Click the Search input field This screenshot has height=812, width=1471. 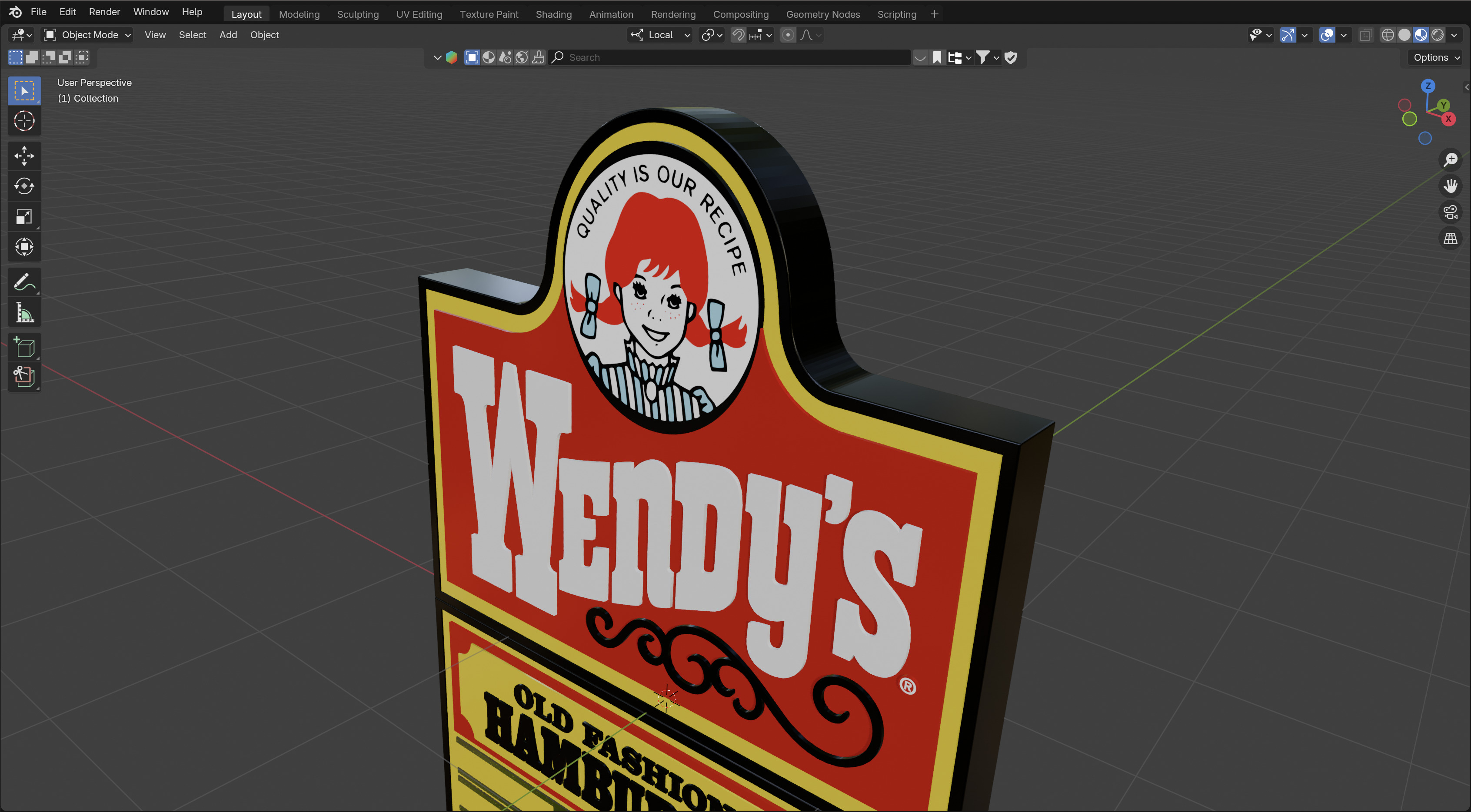729,57
